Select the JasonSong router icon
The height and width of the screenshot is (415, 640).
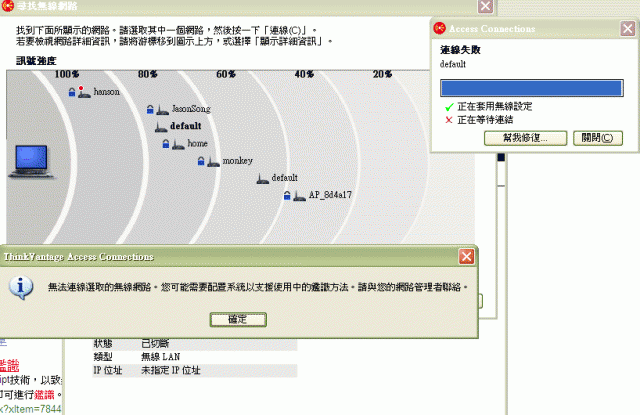(162, 110)
